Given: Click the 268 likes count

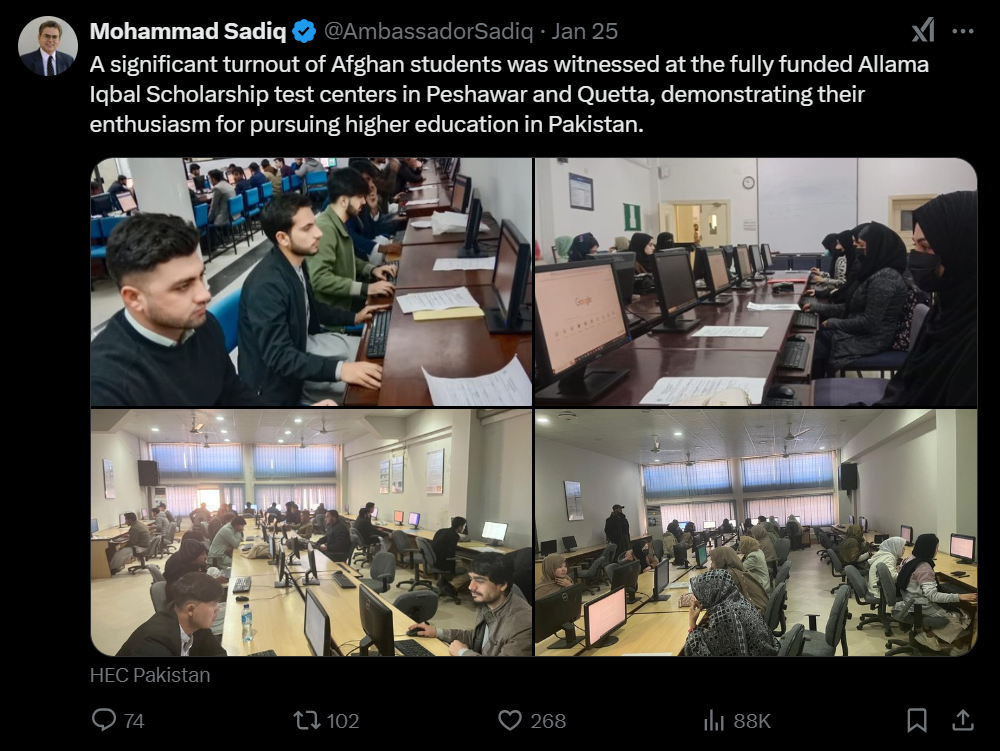Looking at the screenshot, I should 548,721.
